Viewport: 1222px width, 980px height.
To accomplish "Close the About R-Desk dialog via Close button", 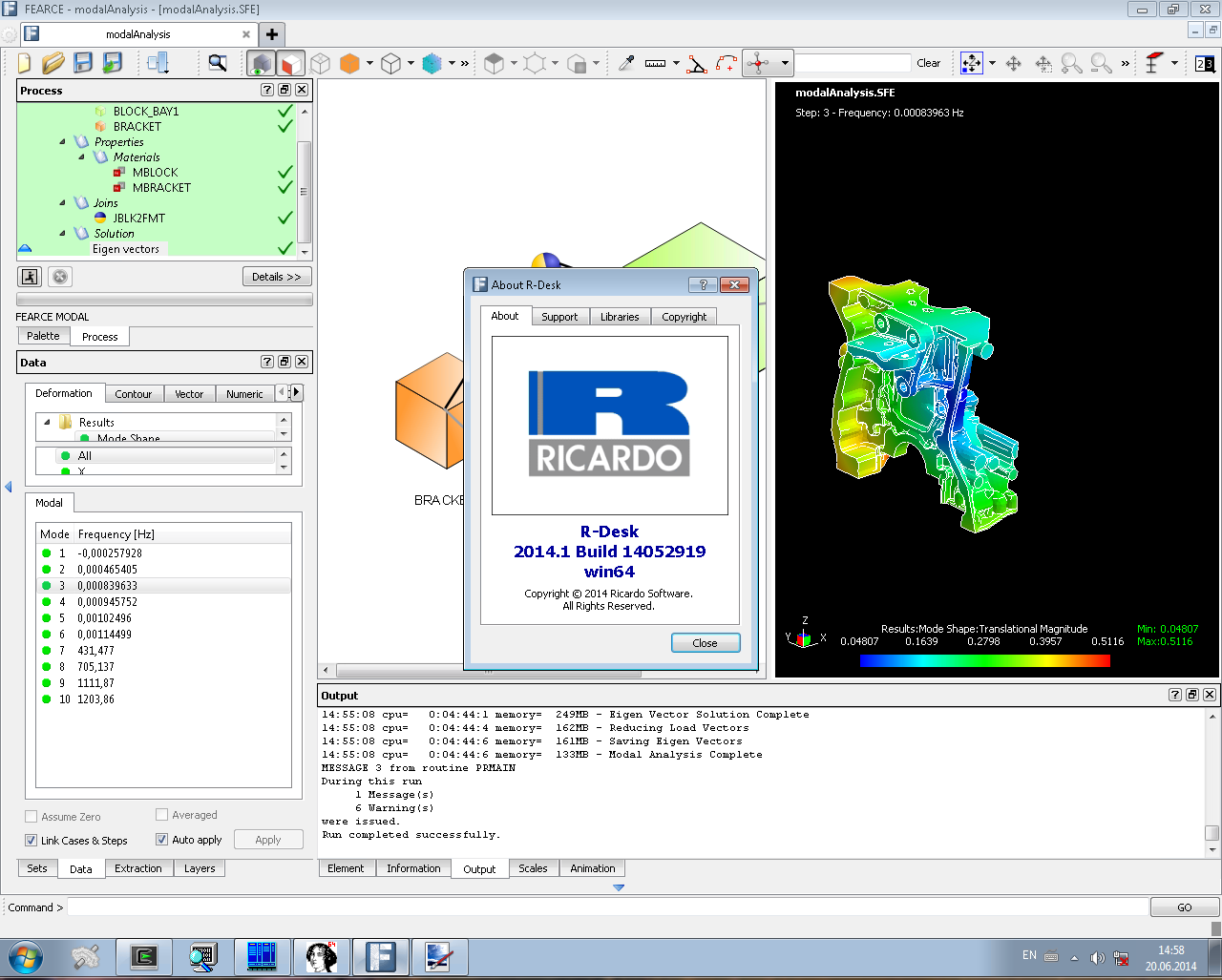I will [705, 643].
